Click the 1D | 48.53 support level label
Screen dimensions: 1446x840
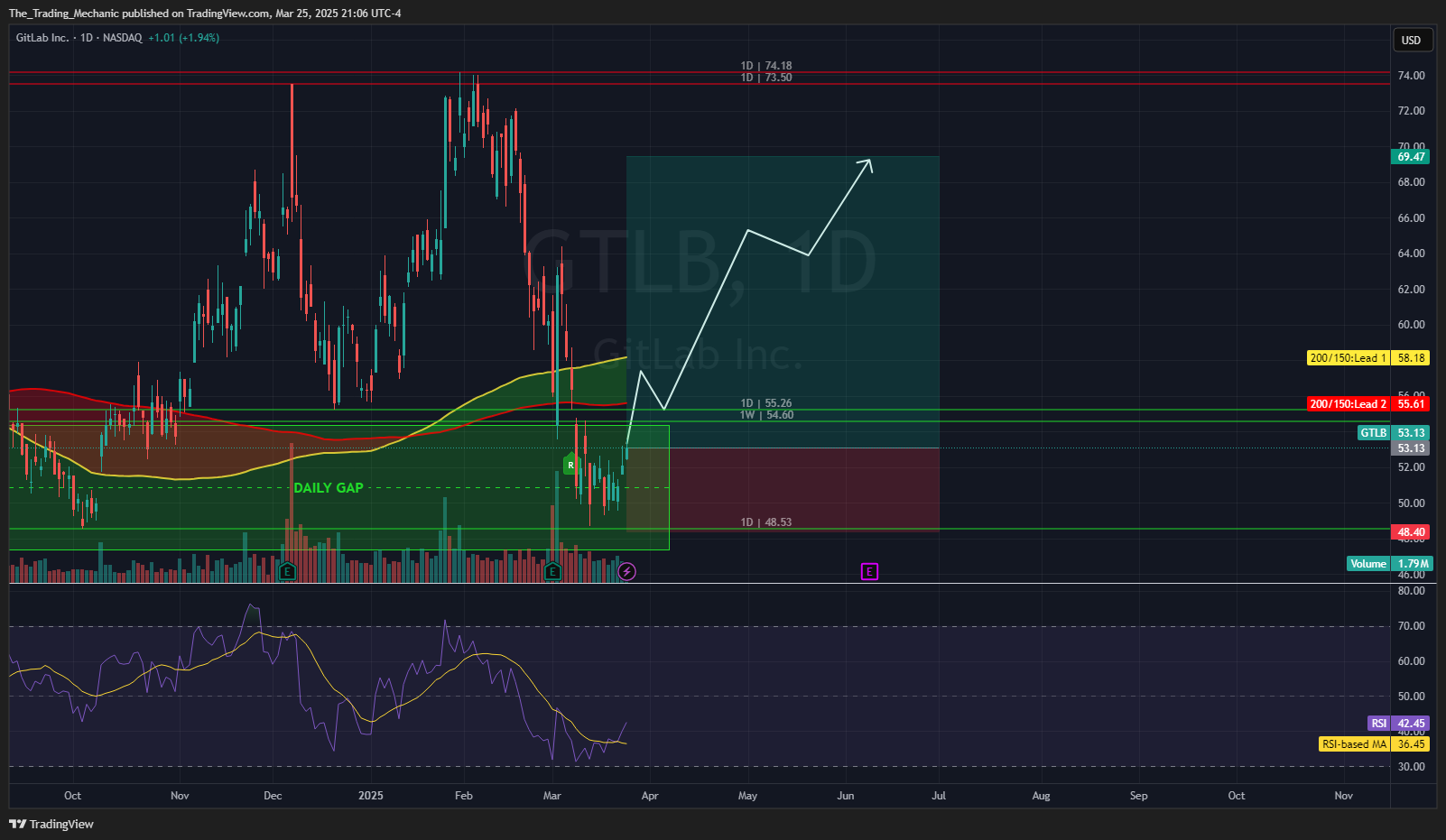tap(766, 522)
